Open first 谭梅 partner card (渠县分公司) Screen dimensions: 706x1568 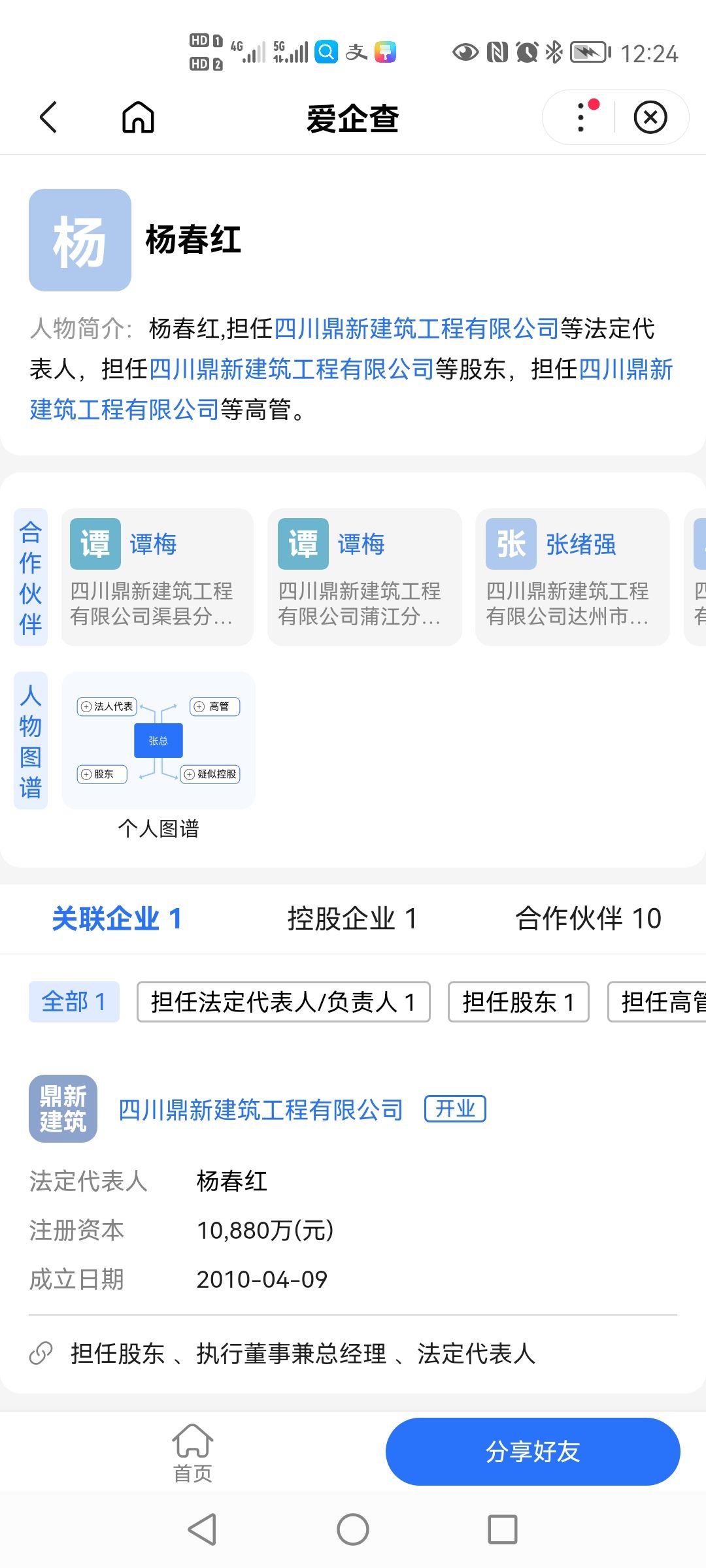pyautogui.click(x=157, y=578)
